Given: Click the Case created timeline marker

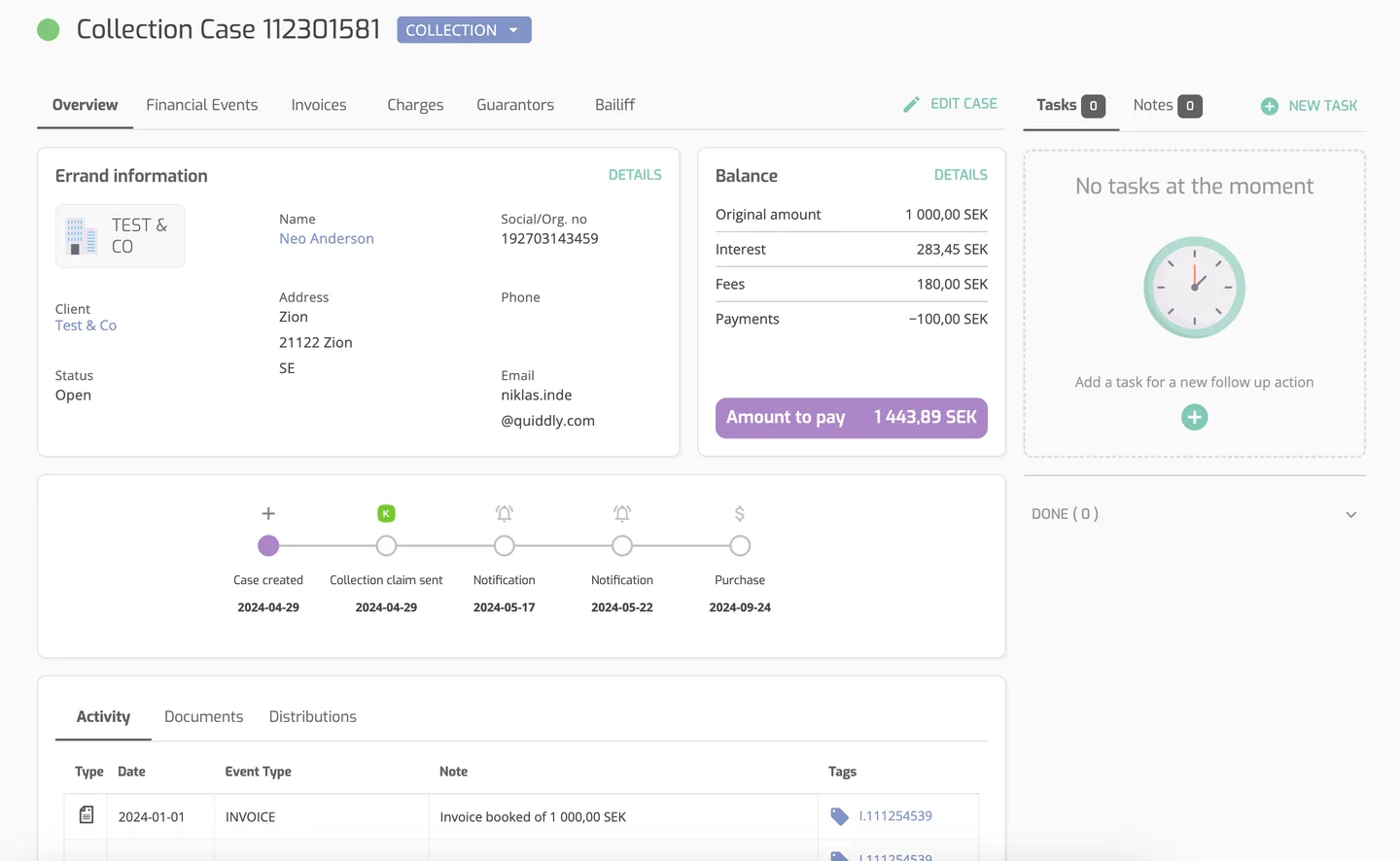Looking at the screenshot, I should (268, 546).
